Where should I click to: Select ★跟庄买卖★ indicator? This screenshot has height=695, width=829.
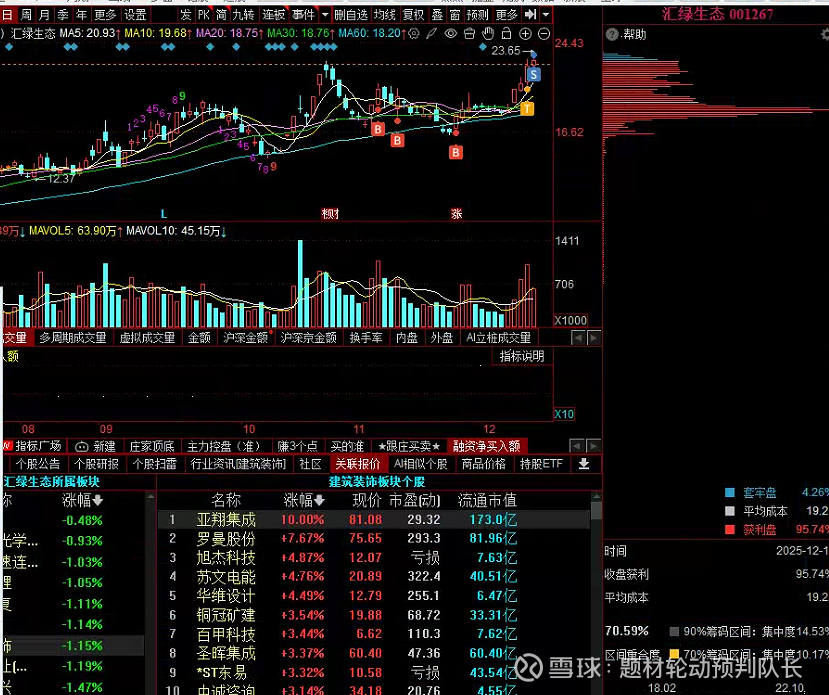[x=409, y=446]
